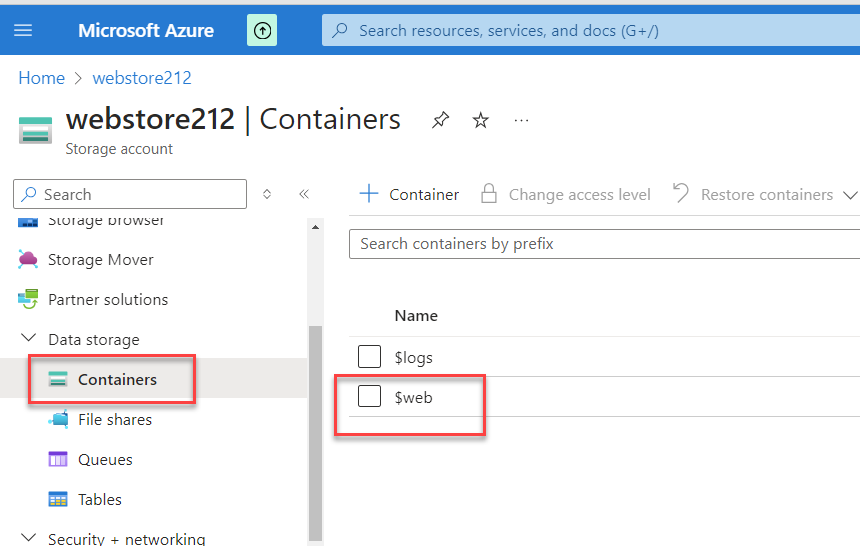
Task: Expand the Security + networking section
Action: coord(28,538)
